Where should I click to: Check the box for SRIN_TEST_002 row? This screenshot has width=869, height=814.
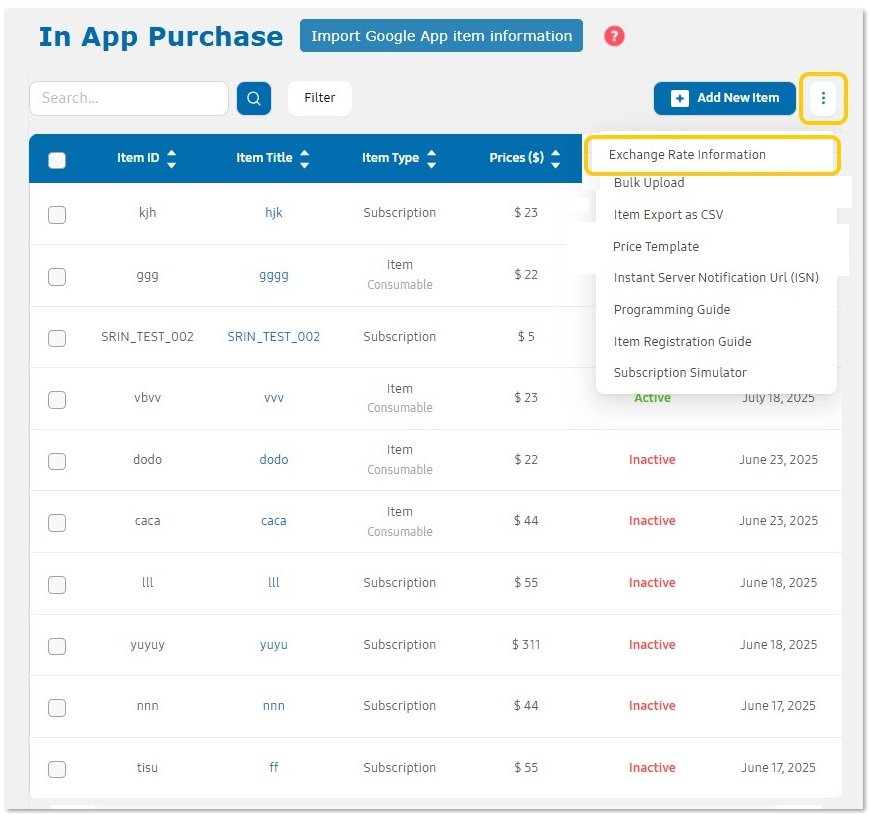click(x=57, y=338)
